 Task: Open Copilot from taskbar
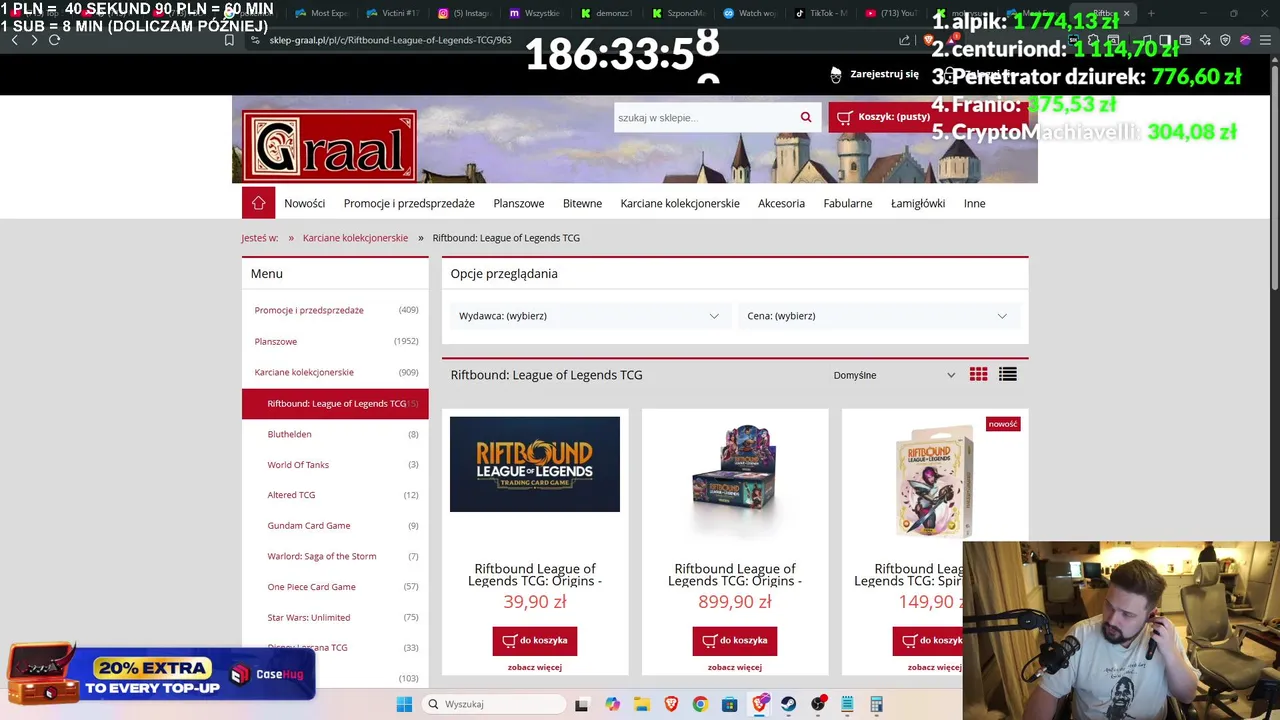coord(612,704)
